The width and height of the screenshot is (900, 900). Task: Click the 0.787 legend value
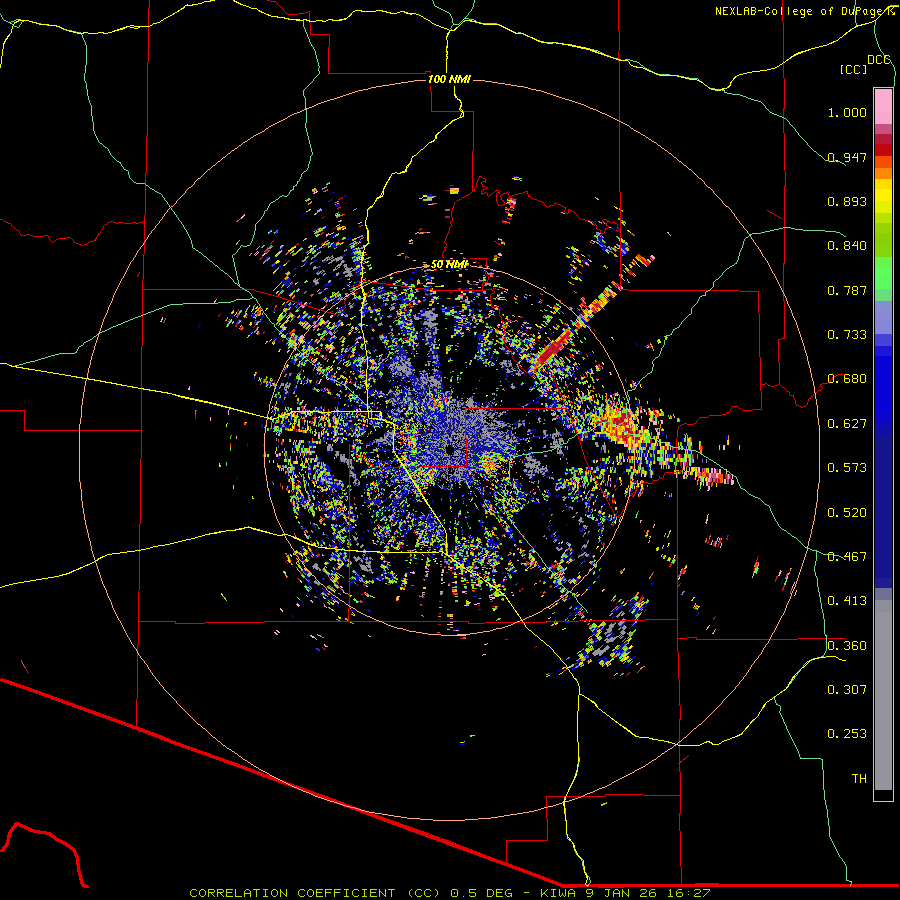(847, 290)
